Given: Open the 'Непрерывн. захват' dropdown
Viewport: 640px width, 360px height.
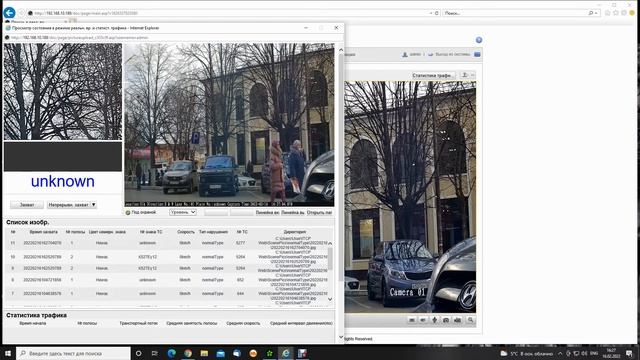Looking at the screenshot, I should [72, 205].
